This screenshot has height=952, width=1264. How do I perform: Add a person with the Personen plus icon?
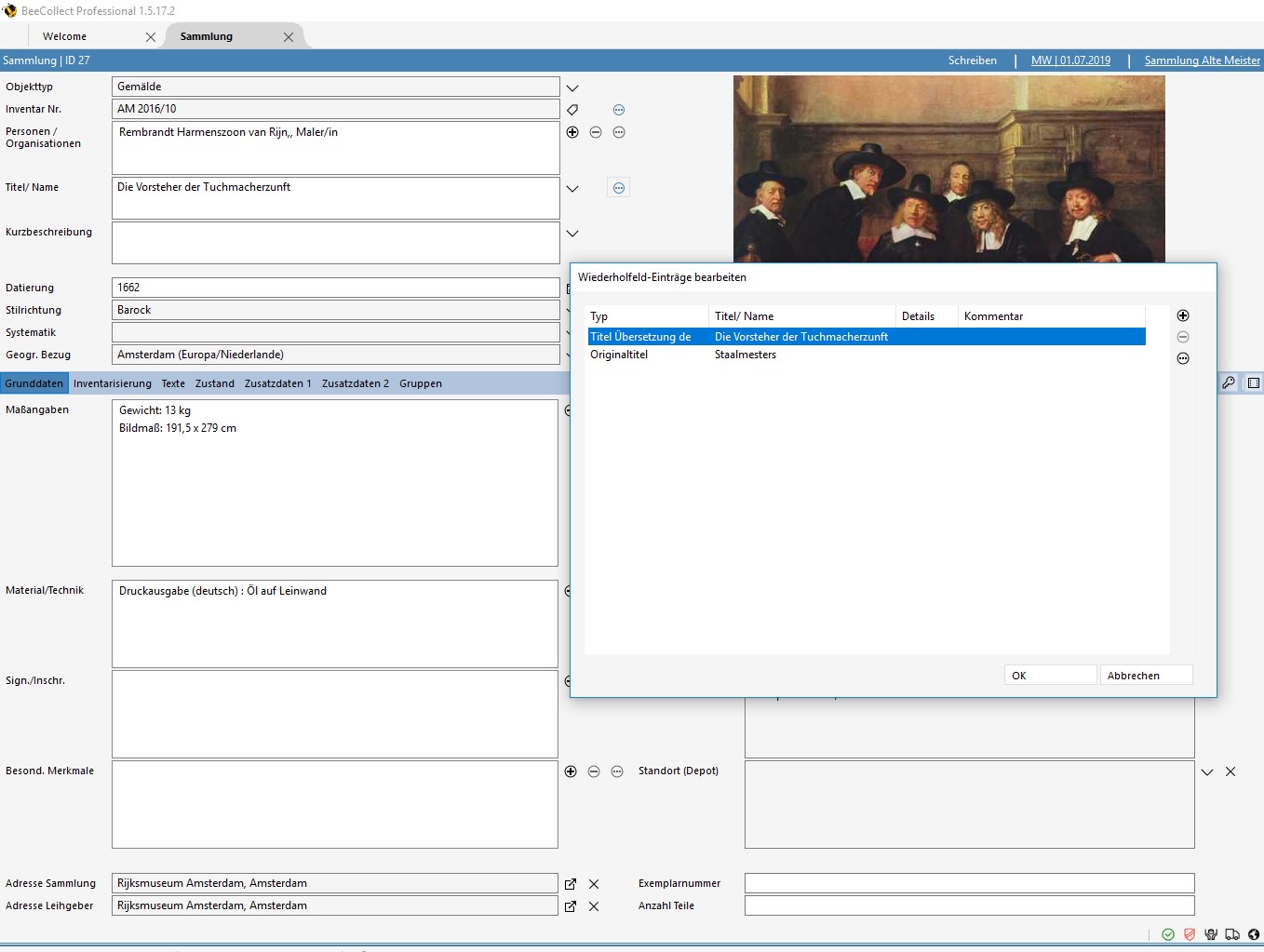pyautogui.click(x=572, y=132)
